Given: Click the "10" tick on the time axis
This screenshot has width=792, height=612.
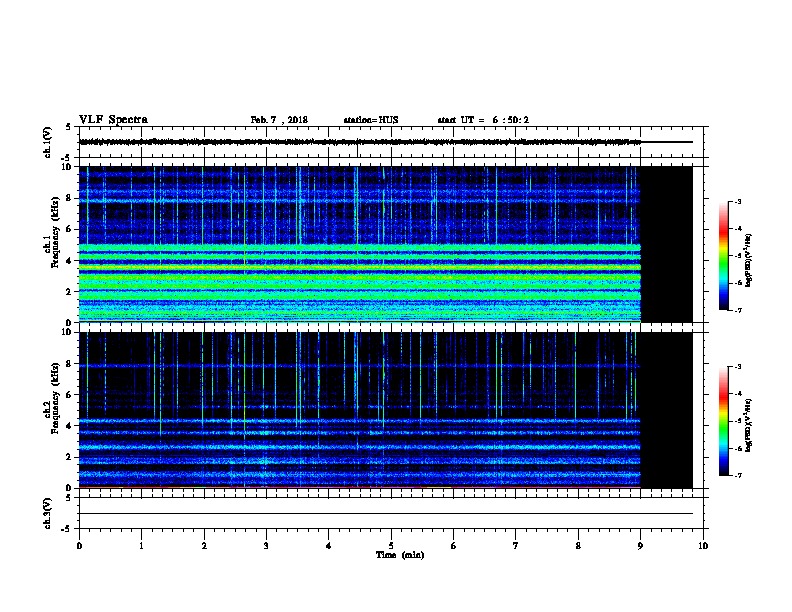Looking at the screenshot, I should click(703, 545).
